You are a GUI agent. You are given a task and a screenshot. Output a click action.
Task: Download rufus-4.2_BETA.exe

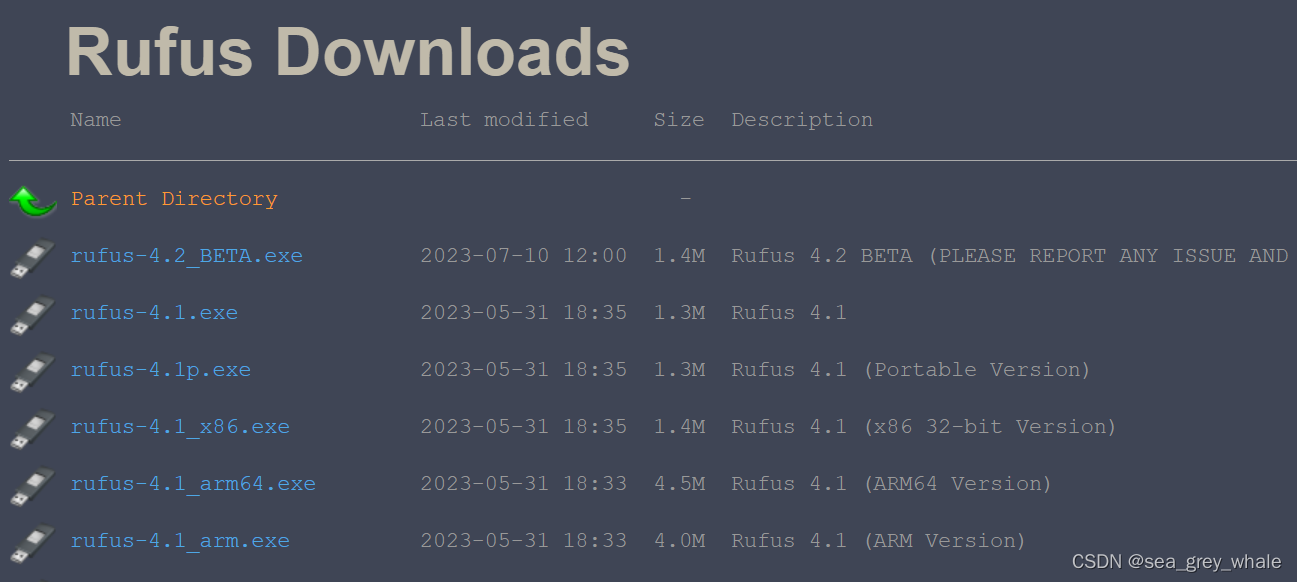pyautogui.click(x=186, y=256)
